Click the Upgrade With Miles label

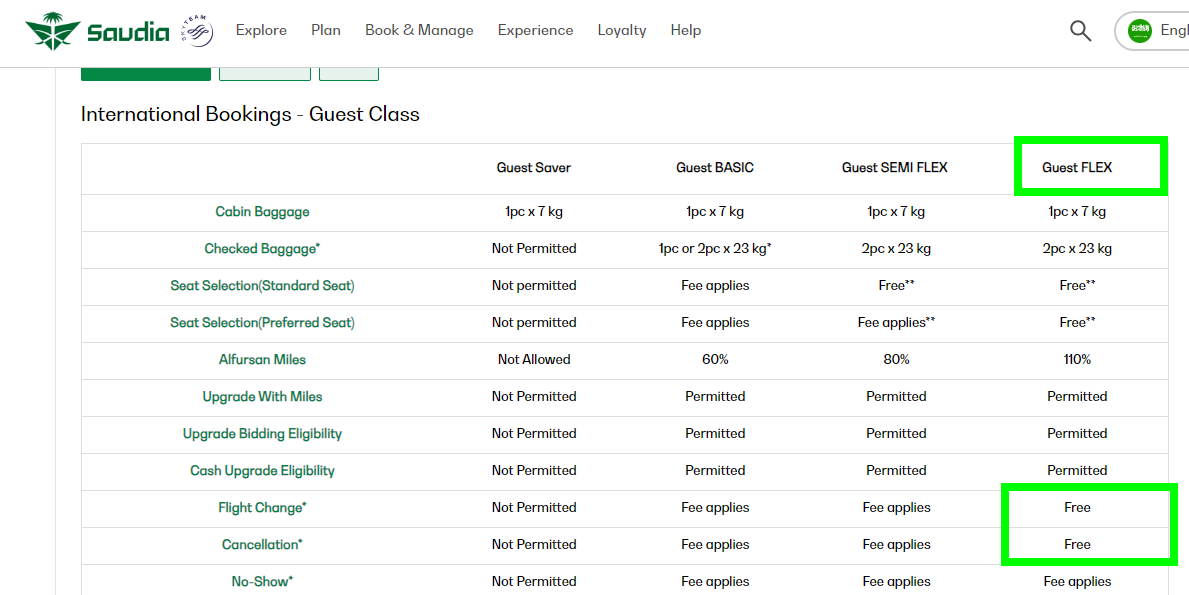(262, 396)
